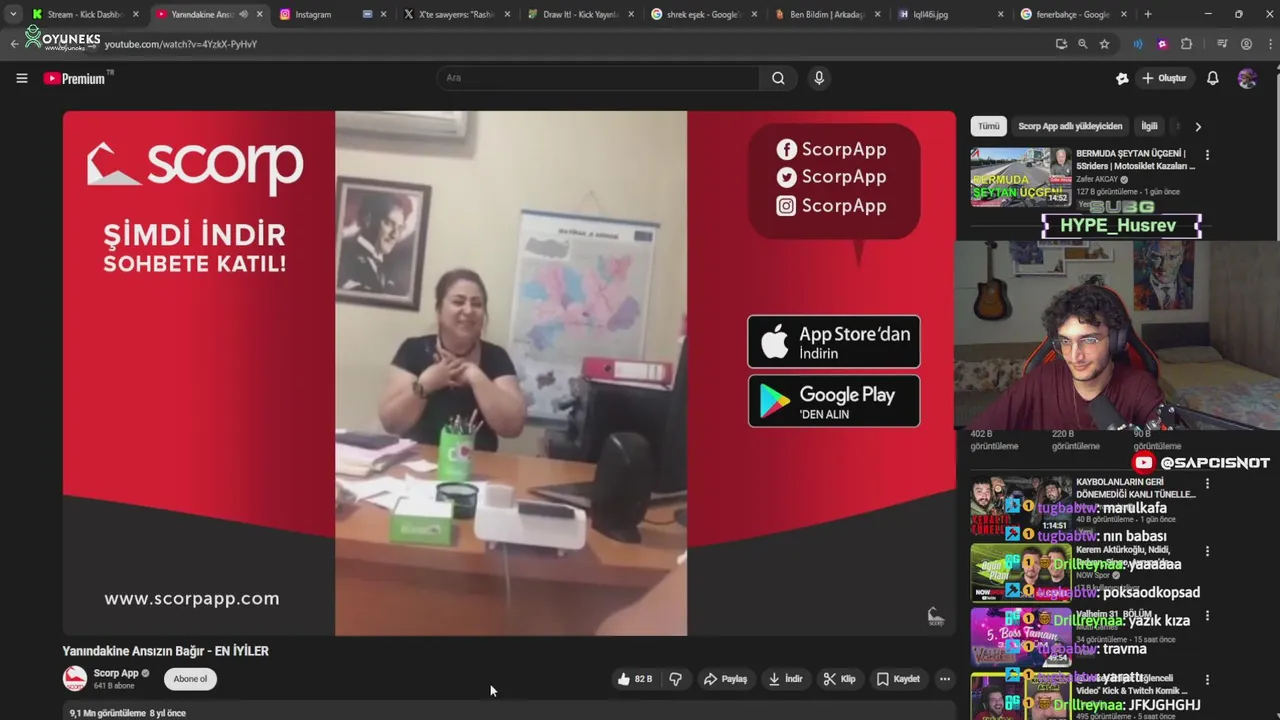The image size is (1280, 720).
Task: Click the Ara search input field
Action: click(x=598, y=78)
